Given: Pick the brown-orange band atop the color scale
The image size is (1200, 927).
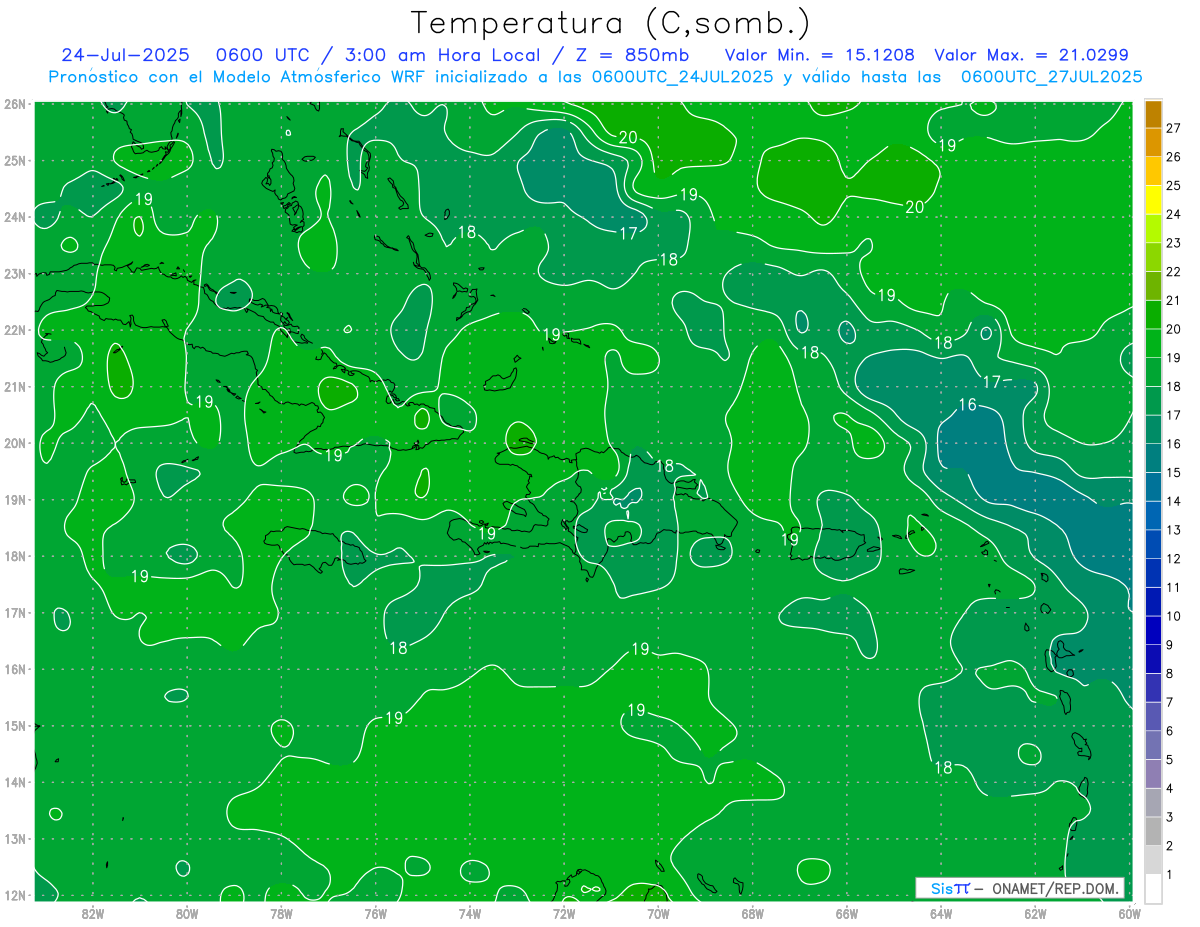Looking at the screenshot, I should click(1154, 114).
